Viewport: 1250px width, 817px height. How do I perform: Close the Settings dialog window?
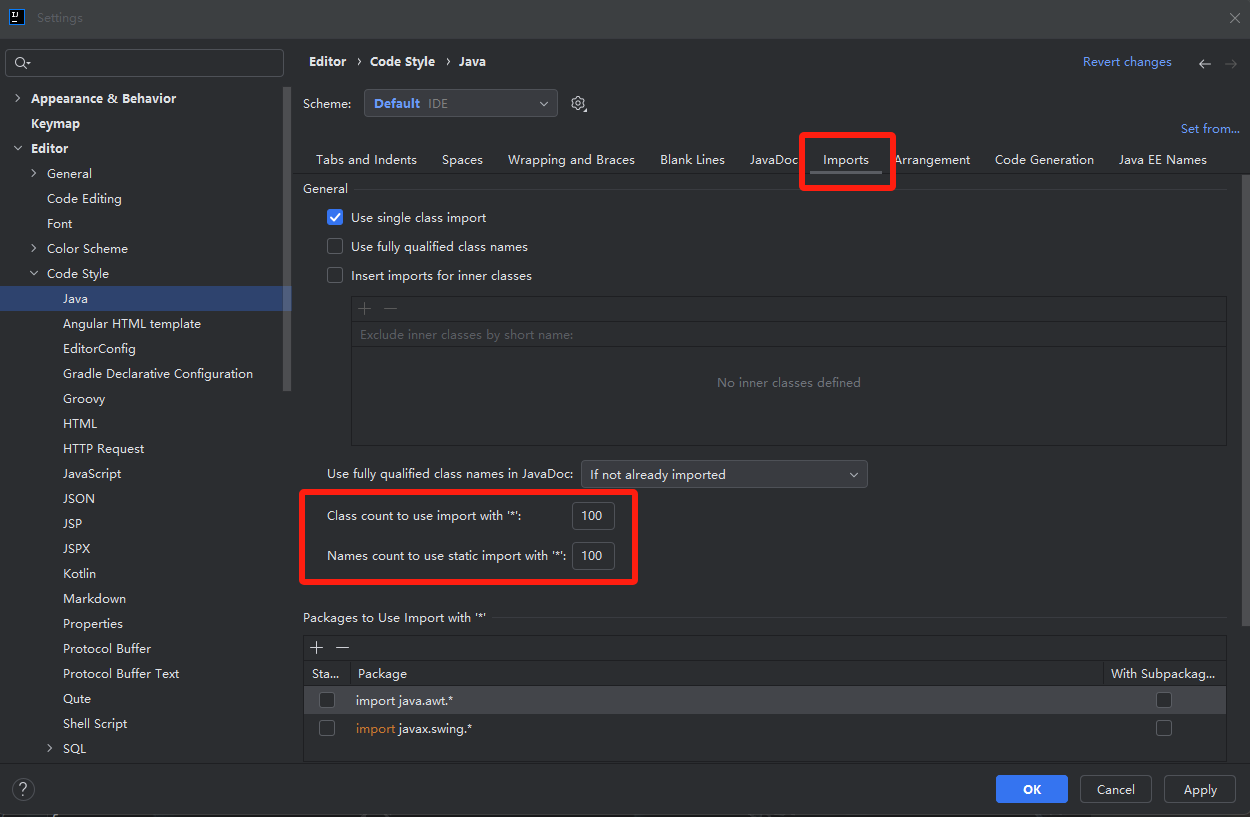1234,18
